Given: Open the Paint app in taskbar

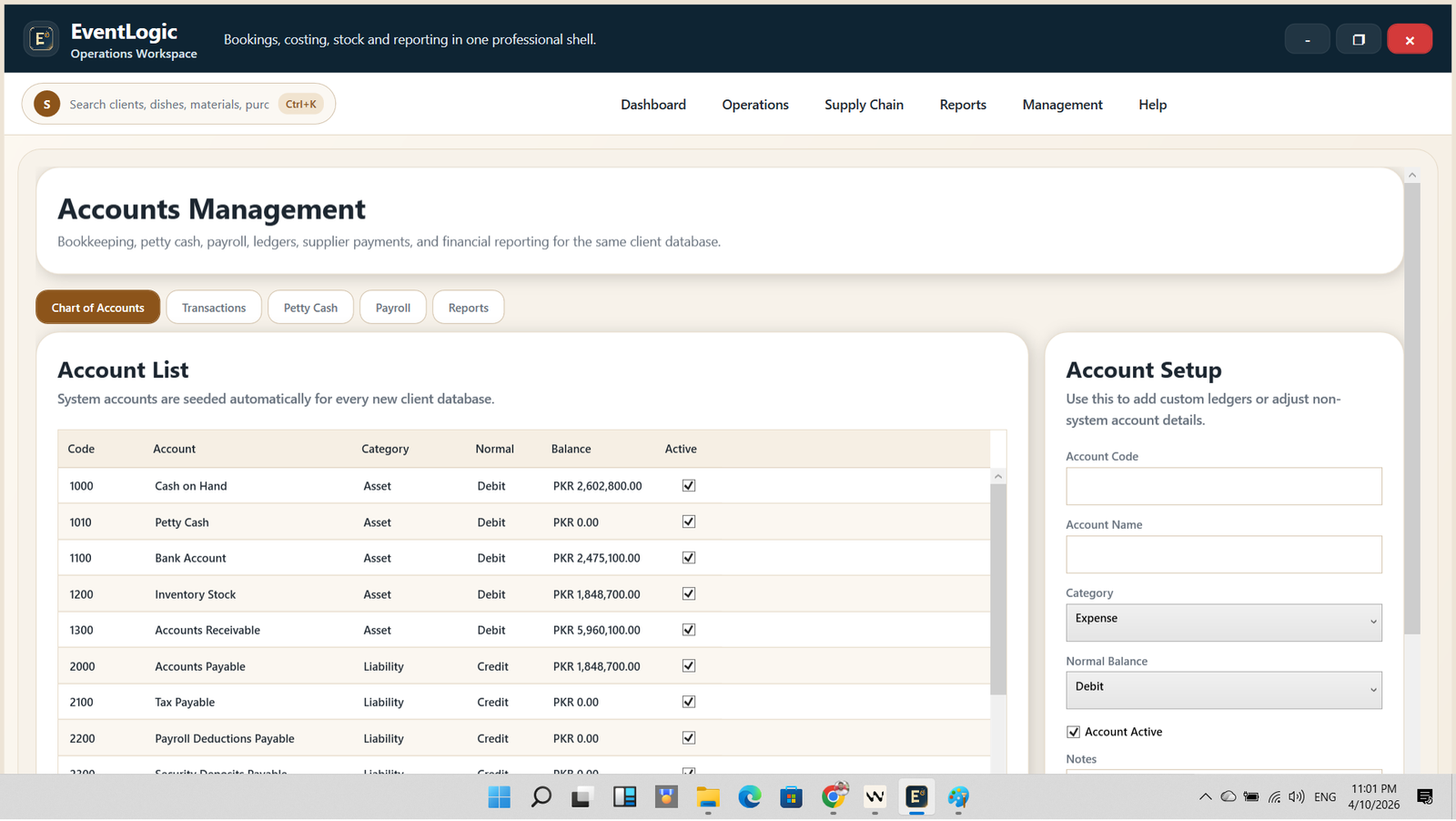Looking at the screenshot, I should click(958, 797).
